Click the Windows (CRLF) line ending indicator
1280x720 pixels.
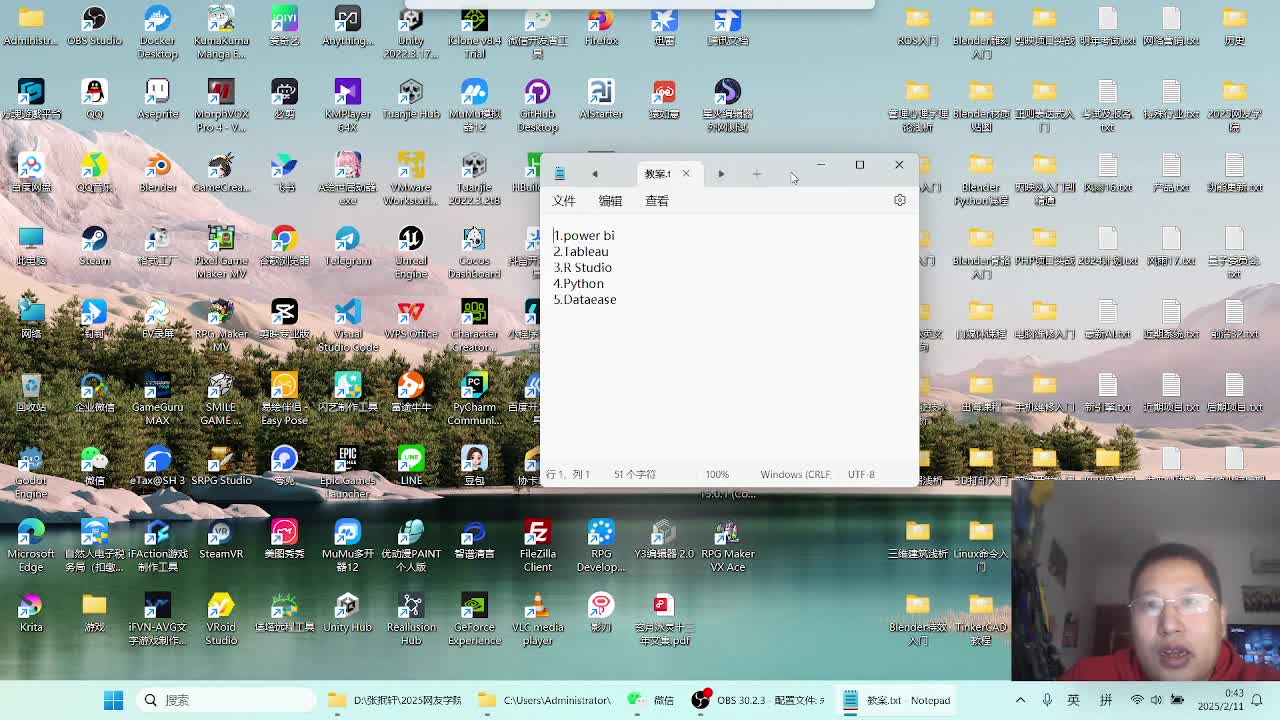795,474
